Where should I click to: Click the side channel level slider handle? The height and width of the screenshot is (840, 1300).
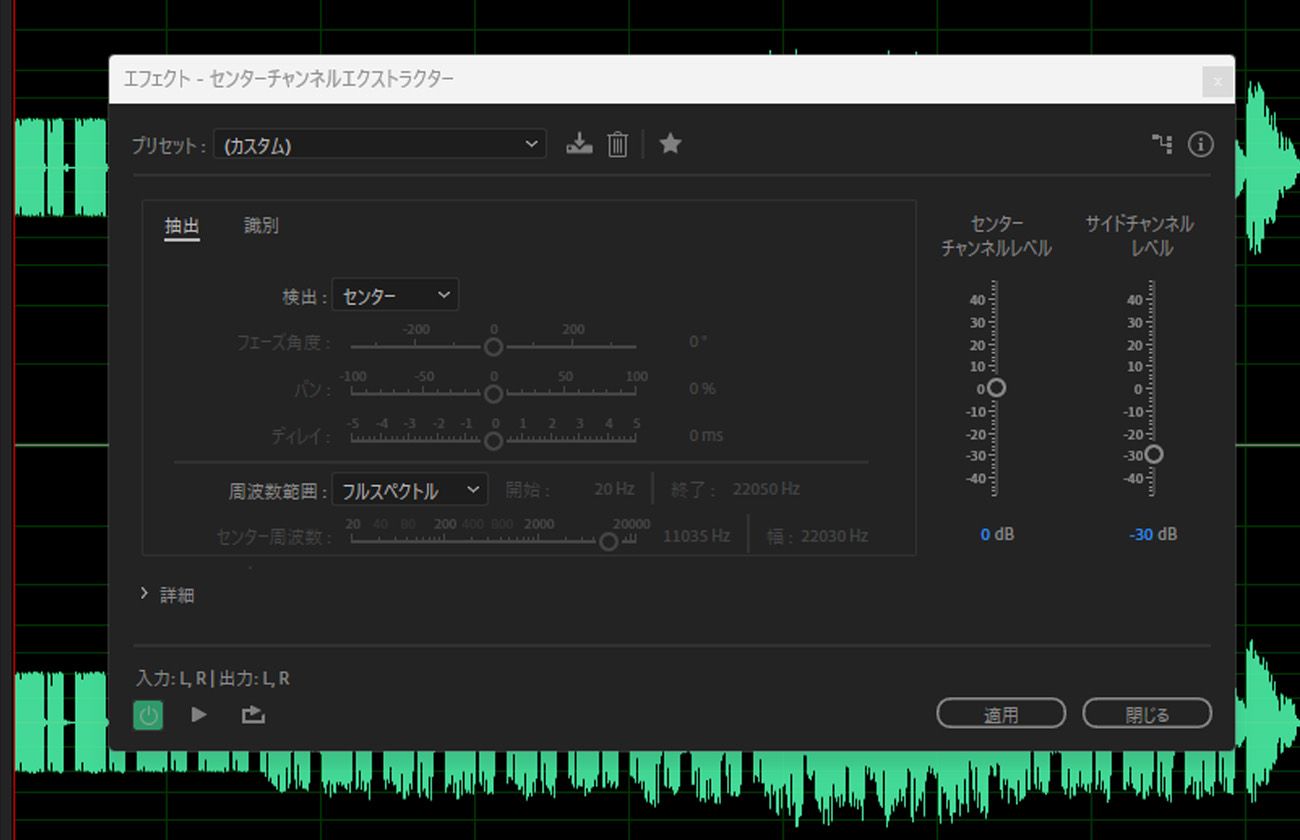tap(1155, 454)
